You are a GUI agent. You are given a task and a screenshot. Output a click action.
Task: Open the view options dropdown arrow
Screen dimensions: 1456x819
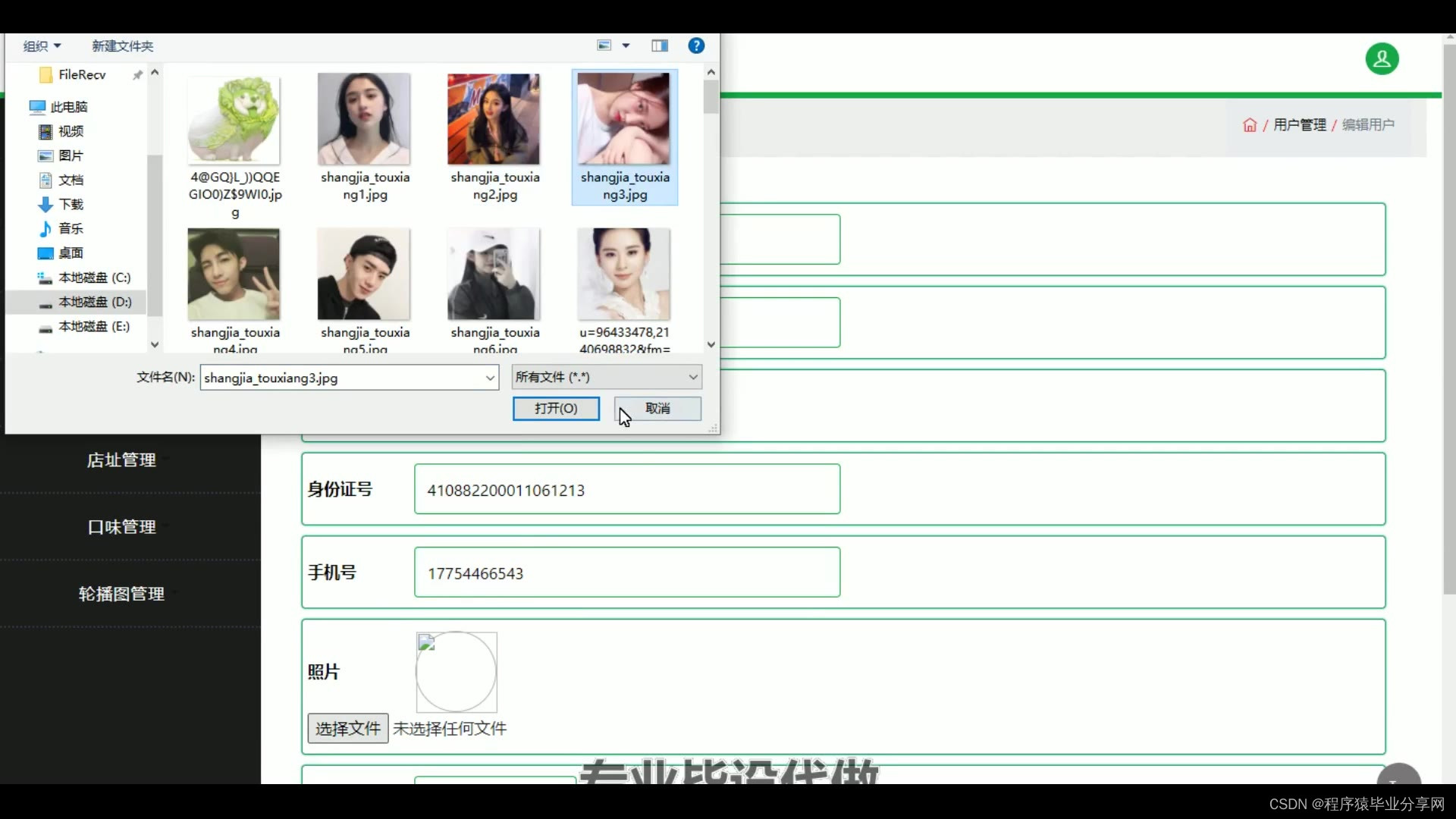(x=626, y=45)
